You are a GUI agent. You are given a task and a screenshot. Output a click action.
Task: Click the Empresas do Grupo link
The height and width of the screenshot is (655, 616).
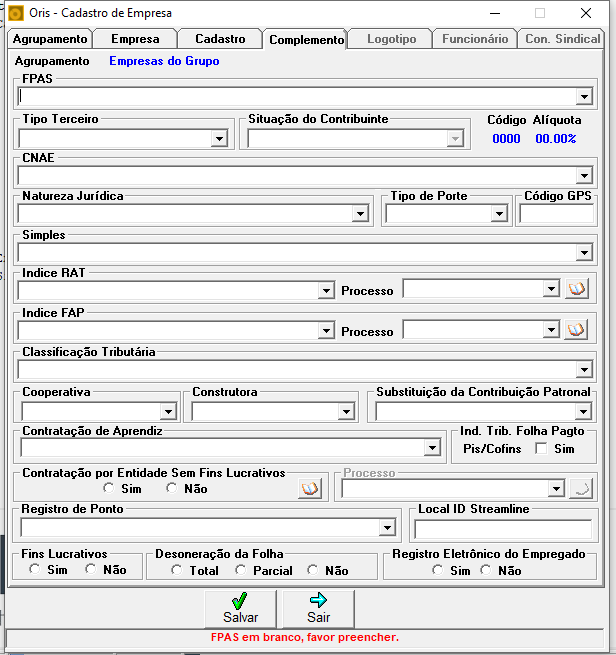(164, 61)
